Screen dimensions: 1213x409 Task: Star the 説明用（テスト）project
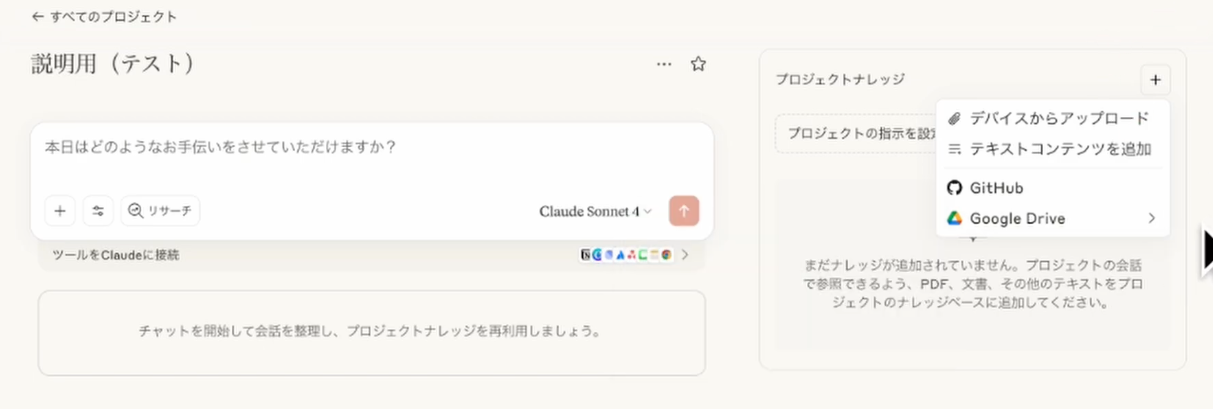[699, 64]
